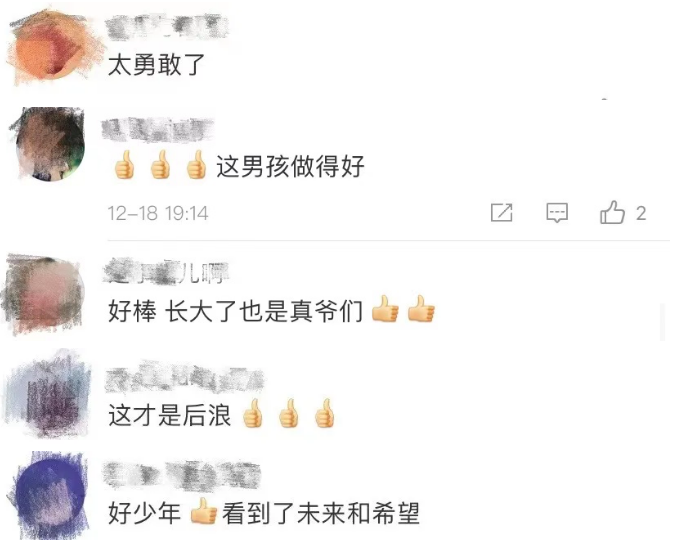Click the username above '这男孩做得好'
The width and height of the screenshot is (675, 546).
pos(158,130)
